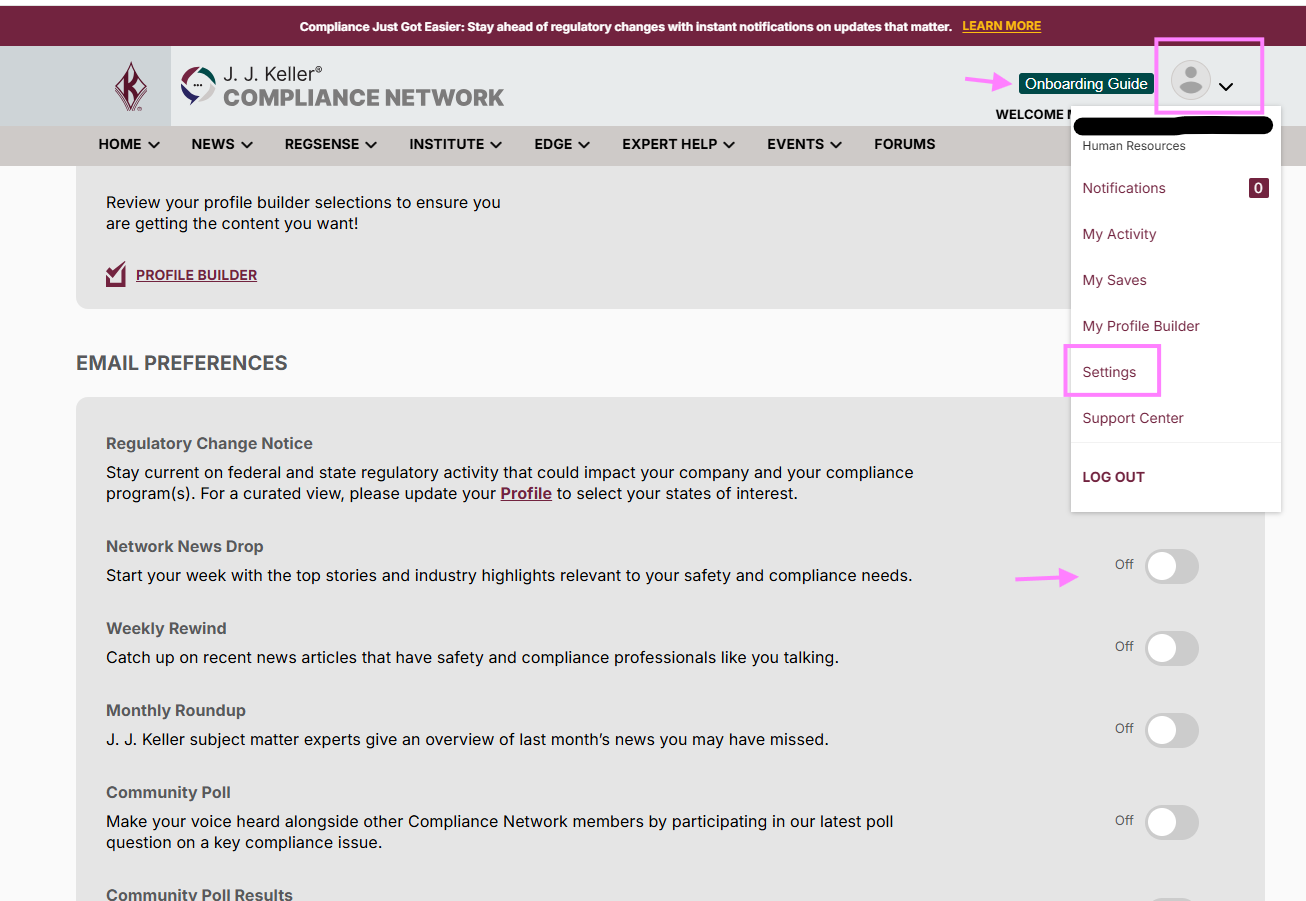Expand the HOME menu
Screen dimensions: 1306x901
point(129,144)
